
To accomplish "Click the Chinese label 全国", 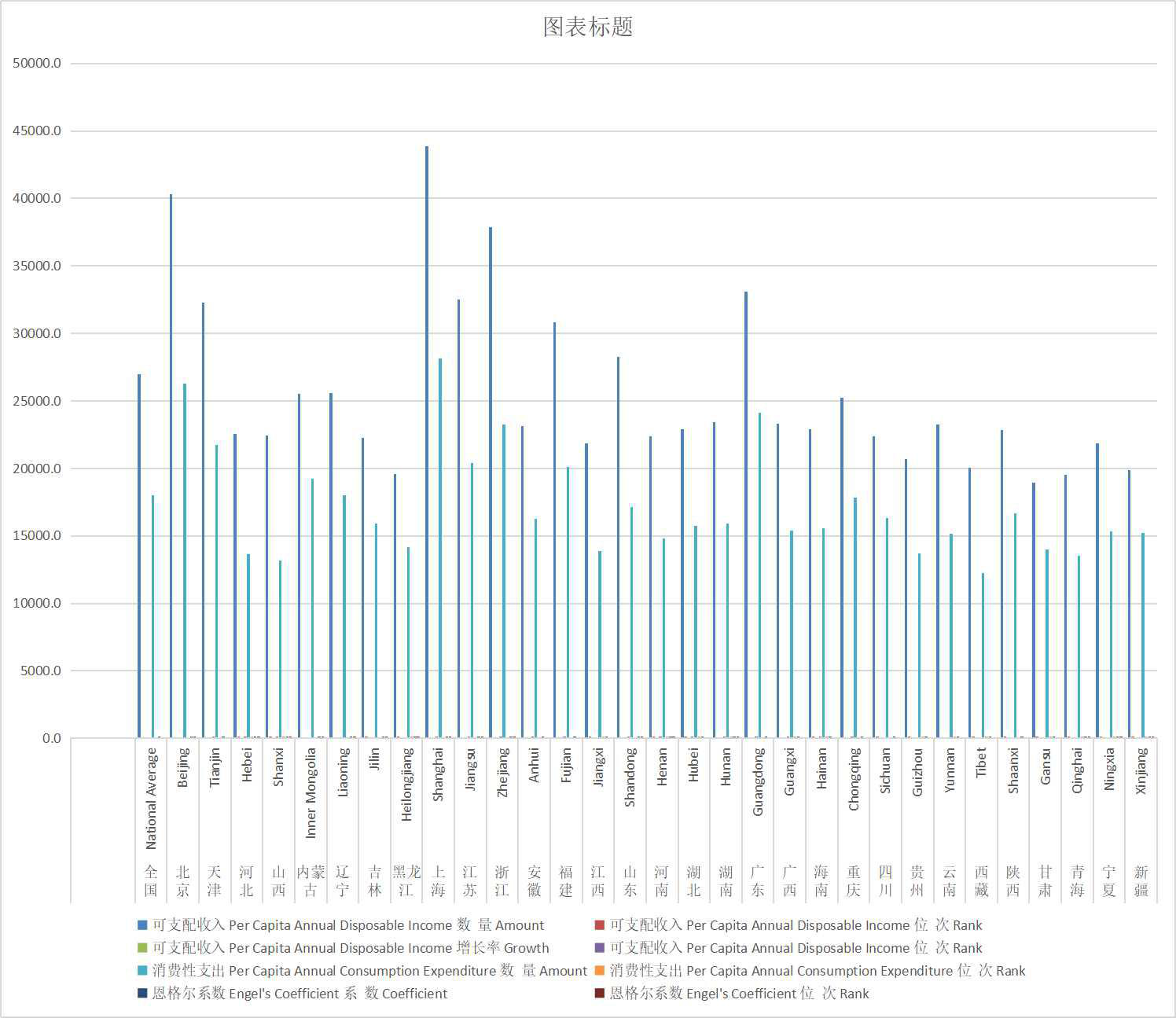I will pos(151,881).
